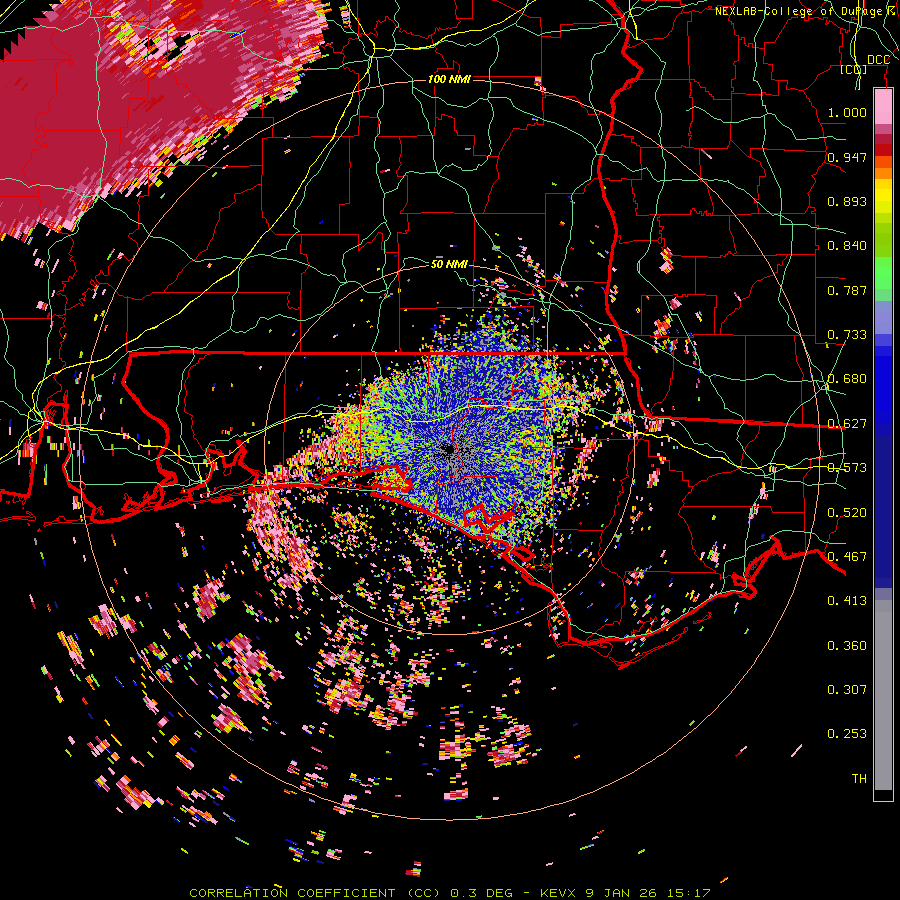Click the 9 JAN 26 date text
900x900 pixels.
[622, 893]
